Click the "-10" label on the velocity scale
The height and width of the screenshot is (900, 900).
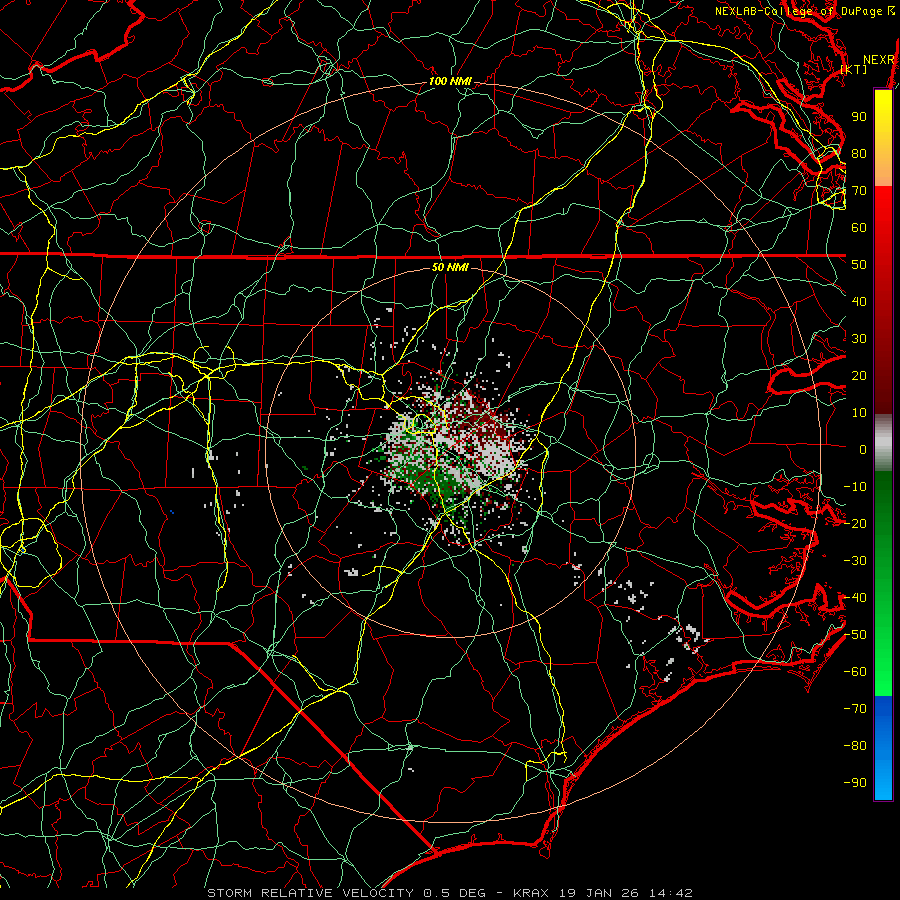click(x=855, y=487)
